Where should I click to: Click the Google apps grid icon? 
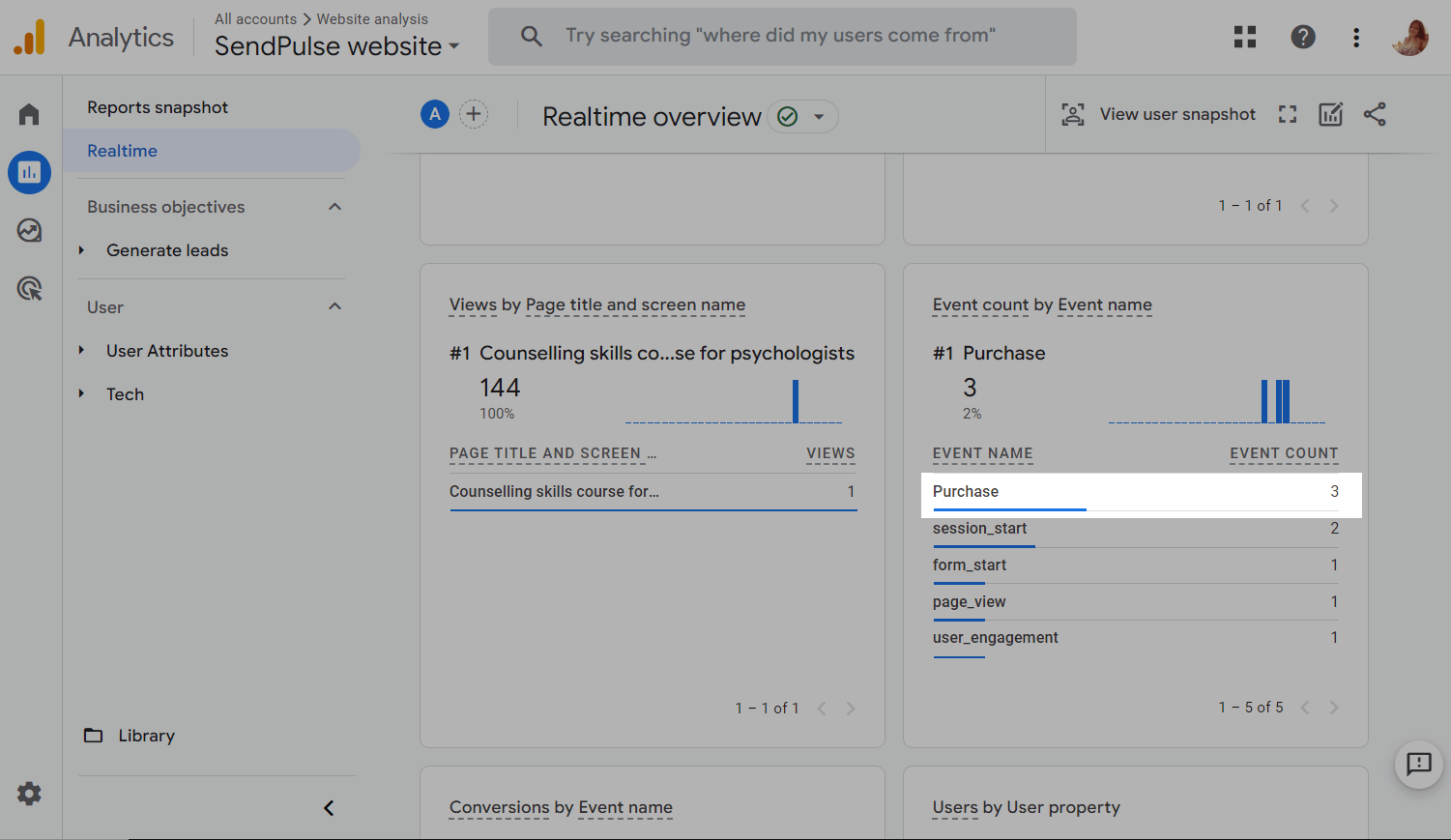click(x=1245, y=37)
